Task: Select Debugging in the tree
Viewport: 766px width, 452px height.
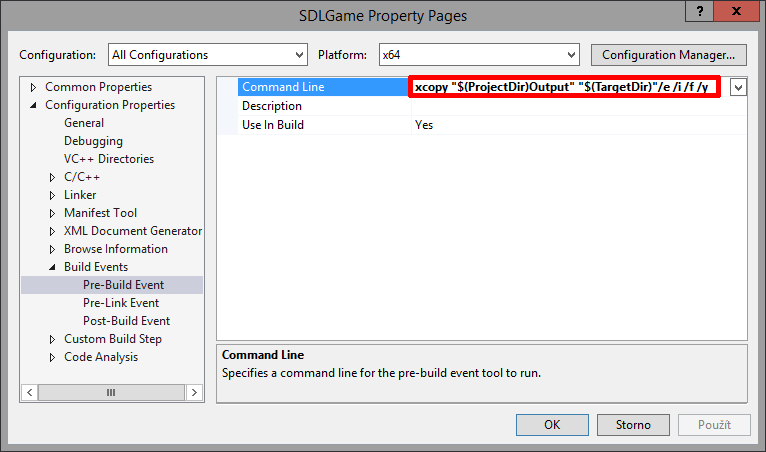Action: tap(93, 141)
